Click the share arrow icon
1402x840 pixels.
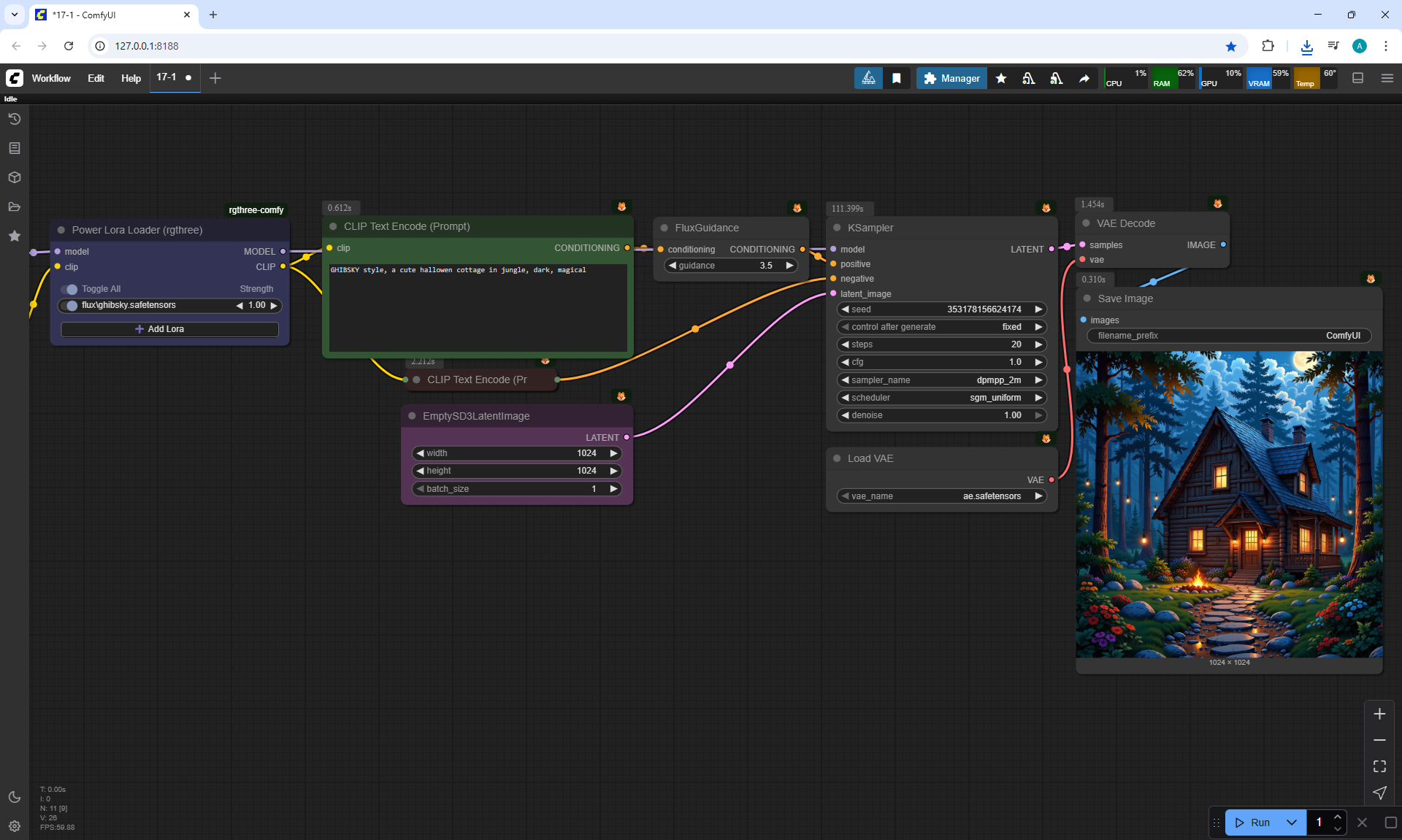tap(1084, 78)
